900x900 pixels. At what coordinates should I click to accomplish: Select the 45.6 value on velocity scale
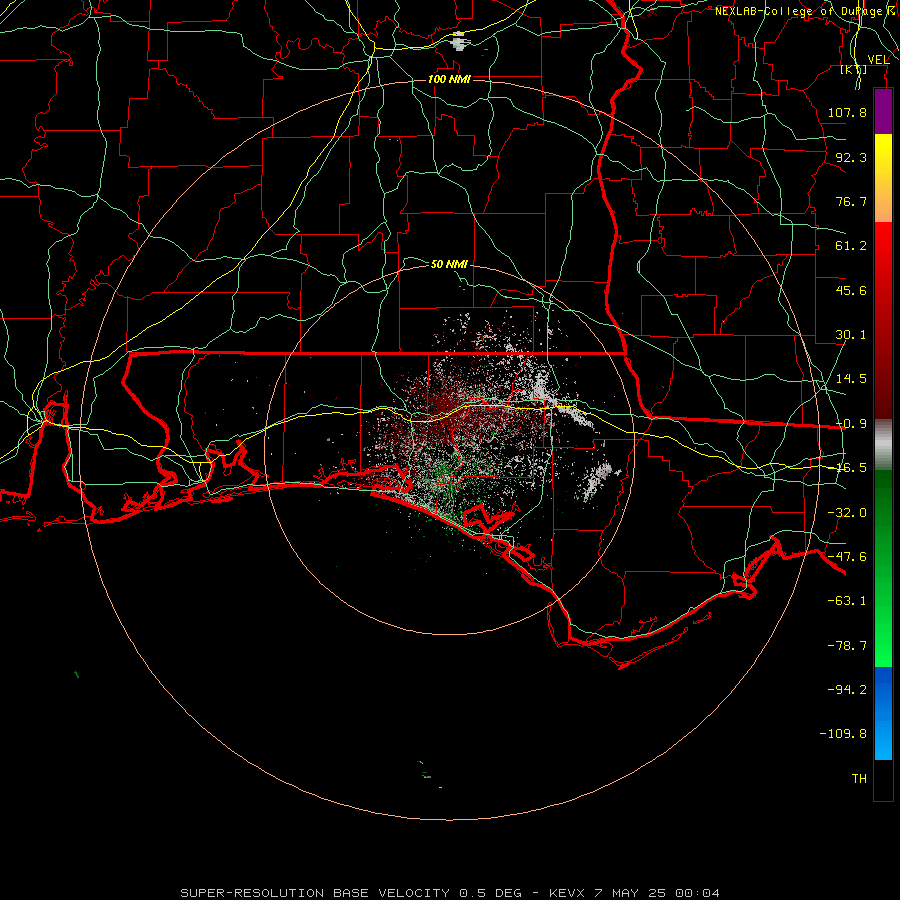tap(851, 290)
